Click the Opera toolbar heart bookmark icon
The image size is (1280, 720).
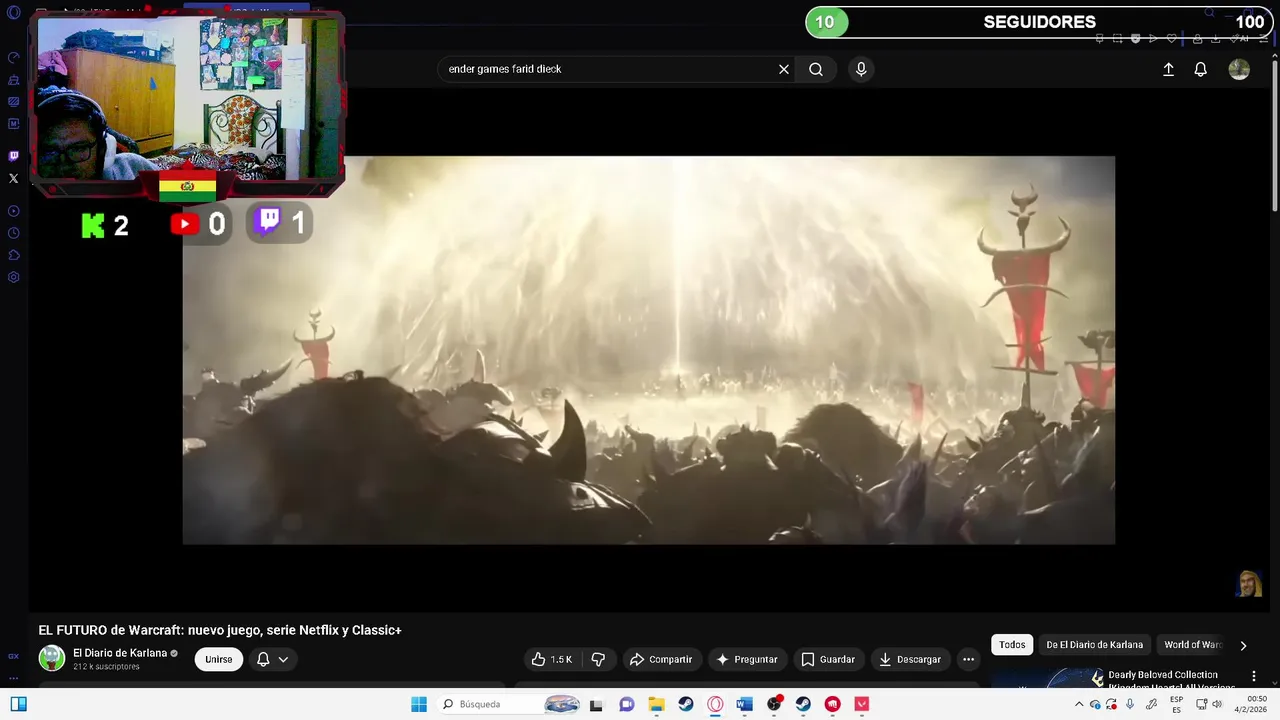1171,38
